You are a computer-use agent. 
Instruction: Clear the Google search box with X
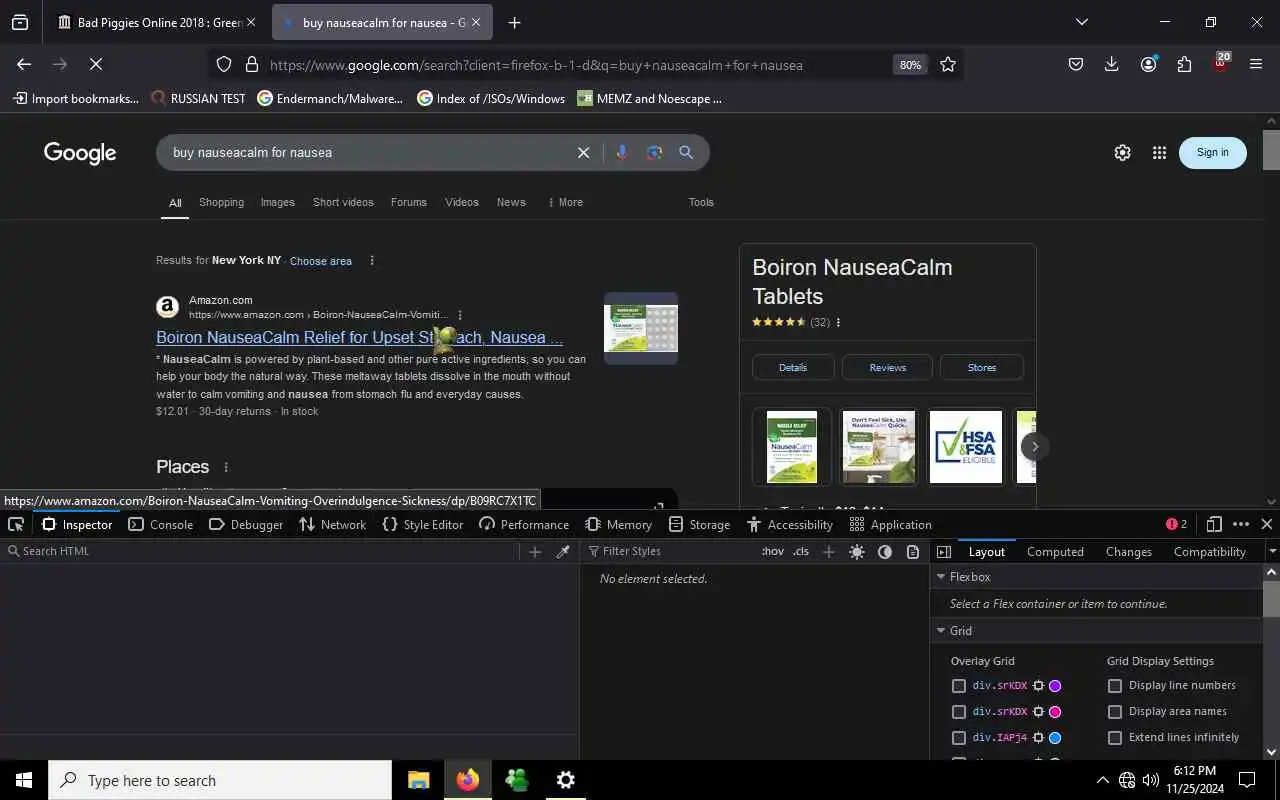(x=583, y=152)
